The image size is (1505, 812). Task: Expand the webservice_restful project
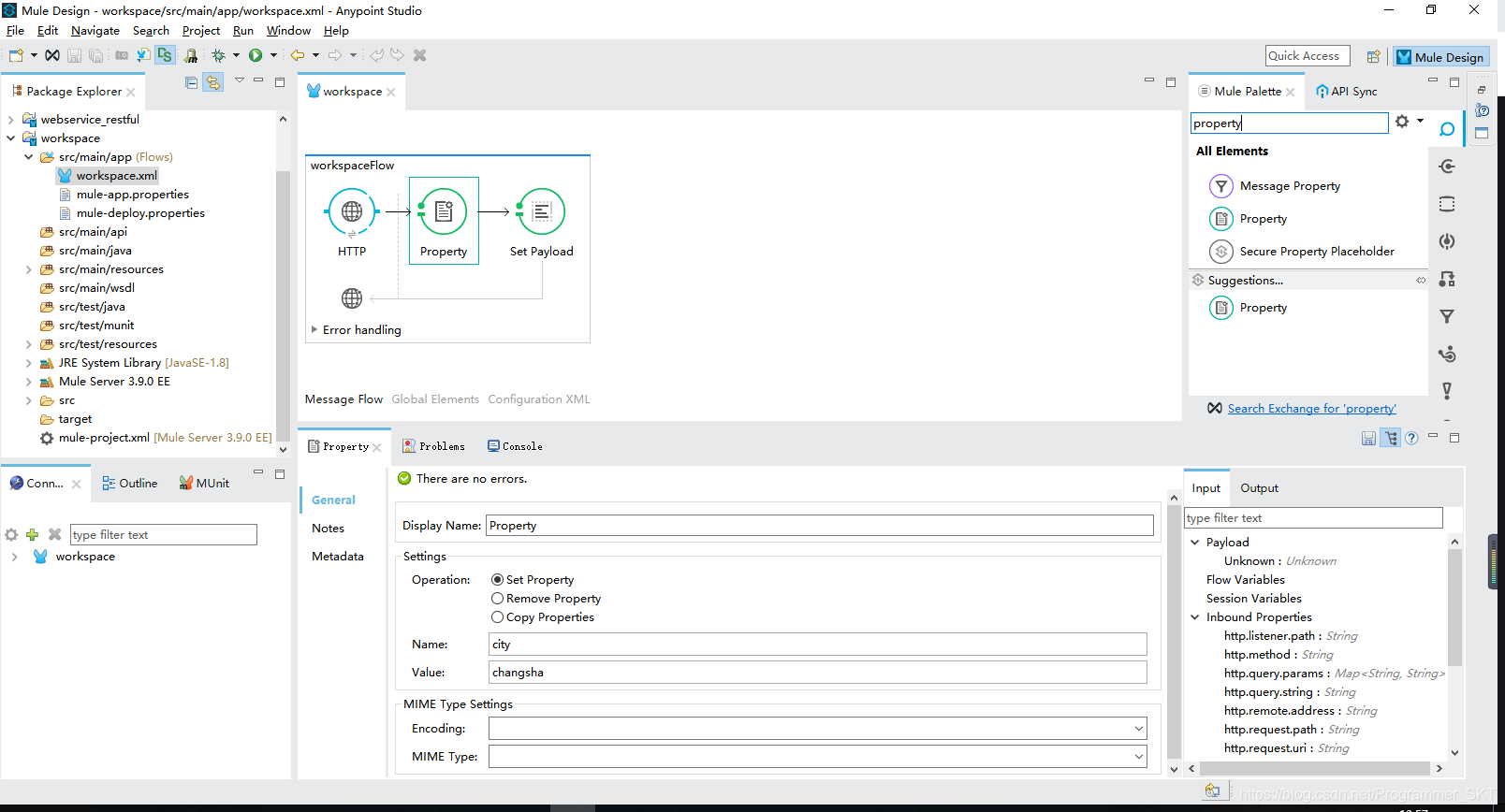(x=10, y=120)
